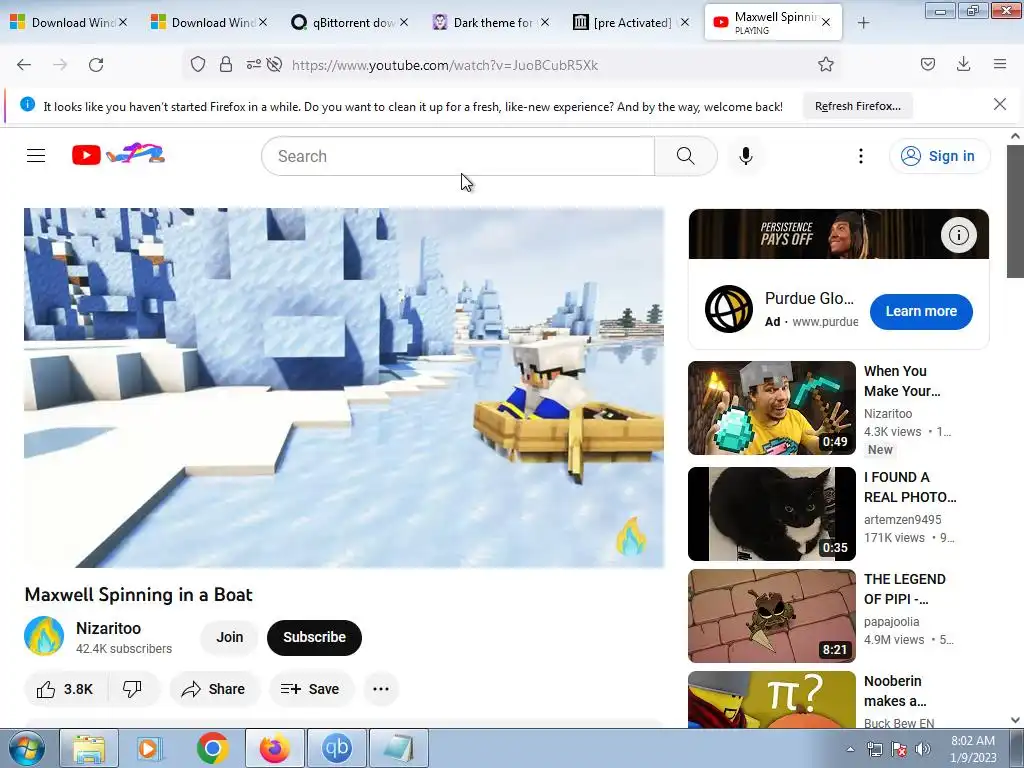Start voice search with microphone icon
Screen dimensions: 1024x768
[x=746, y=156]
